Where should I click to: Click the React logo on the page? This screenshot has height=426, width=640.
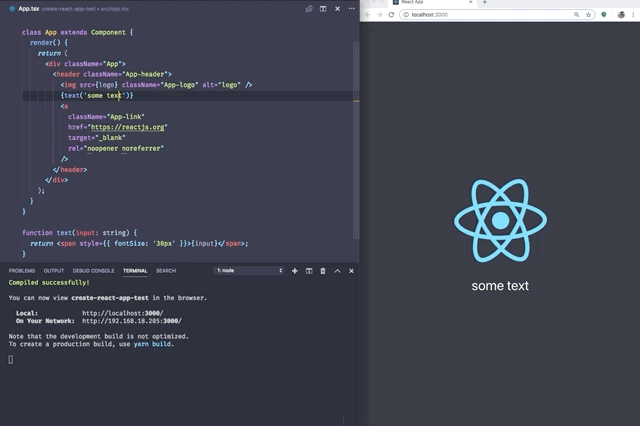coord(500,220)
